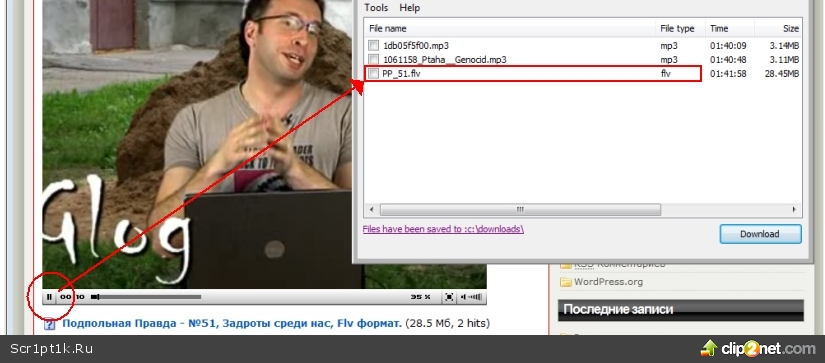This screenshot has width=825, height=363.
Task: Open the Подпольная Правда №51 Flv link
Action: 232,323
